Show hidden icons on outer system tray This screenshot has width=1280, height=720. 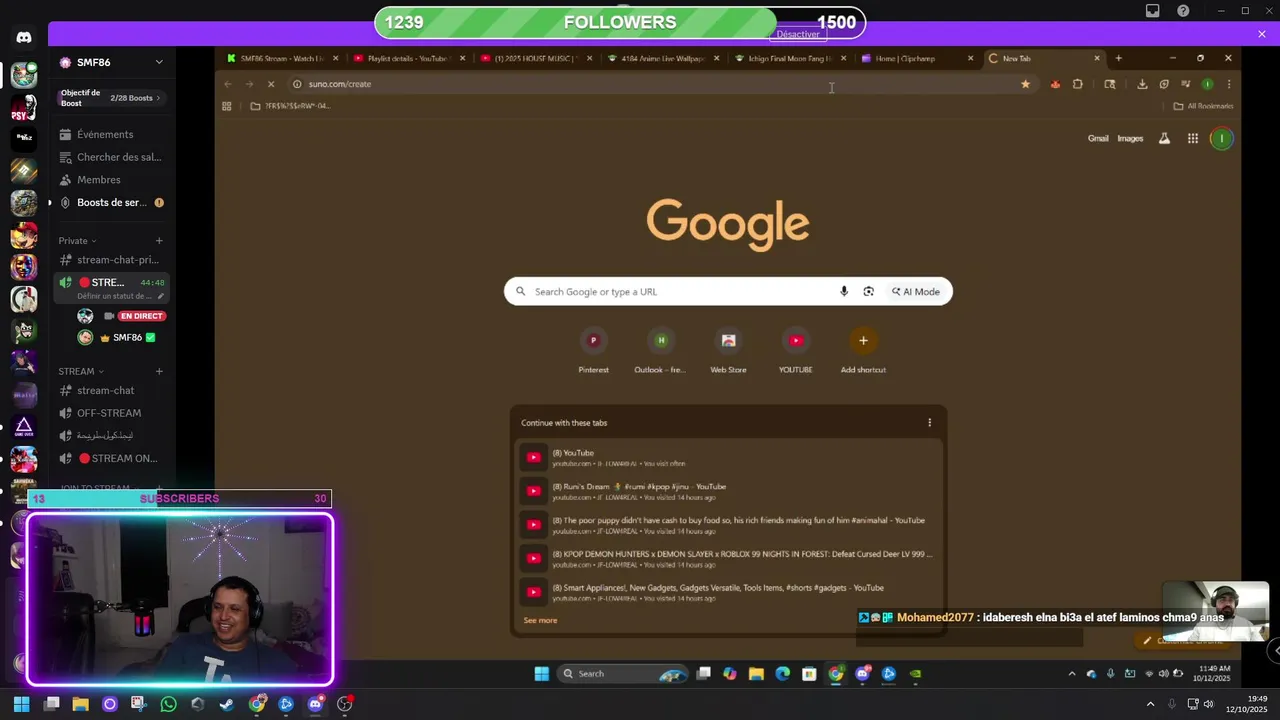pyautogui.click(x=1150, y=704)
